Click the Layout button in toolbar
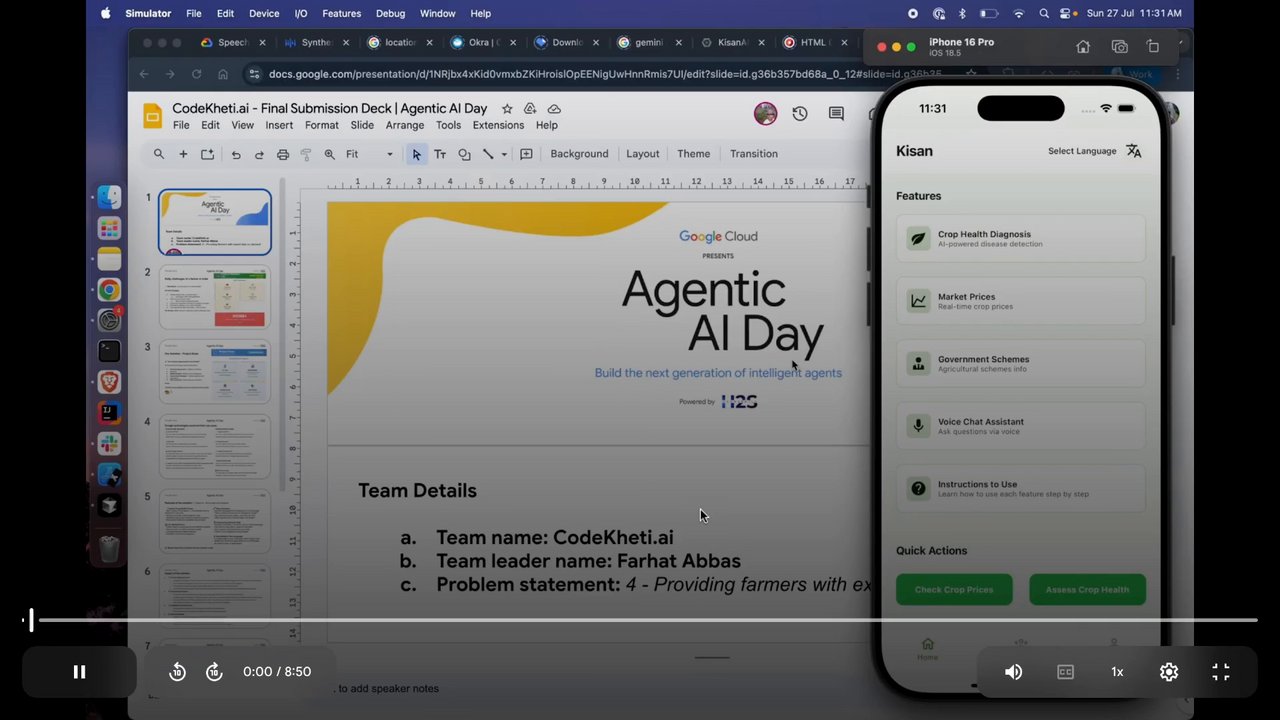The height and width of the screenshot is (720, 1280). coord(643,154)
